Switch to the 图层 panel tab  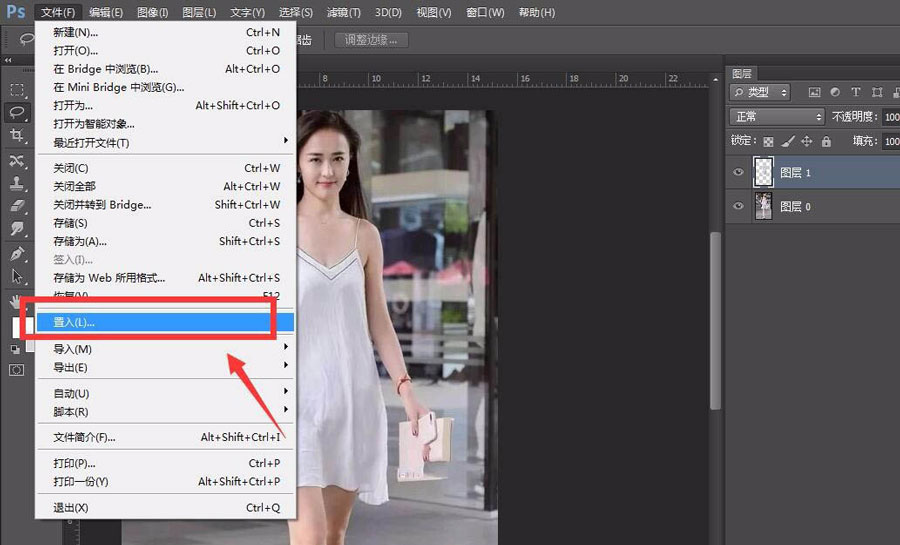coord(742,73)
